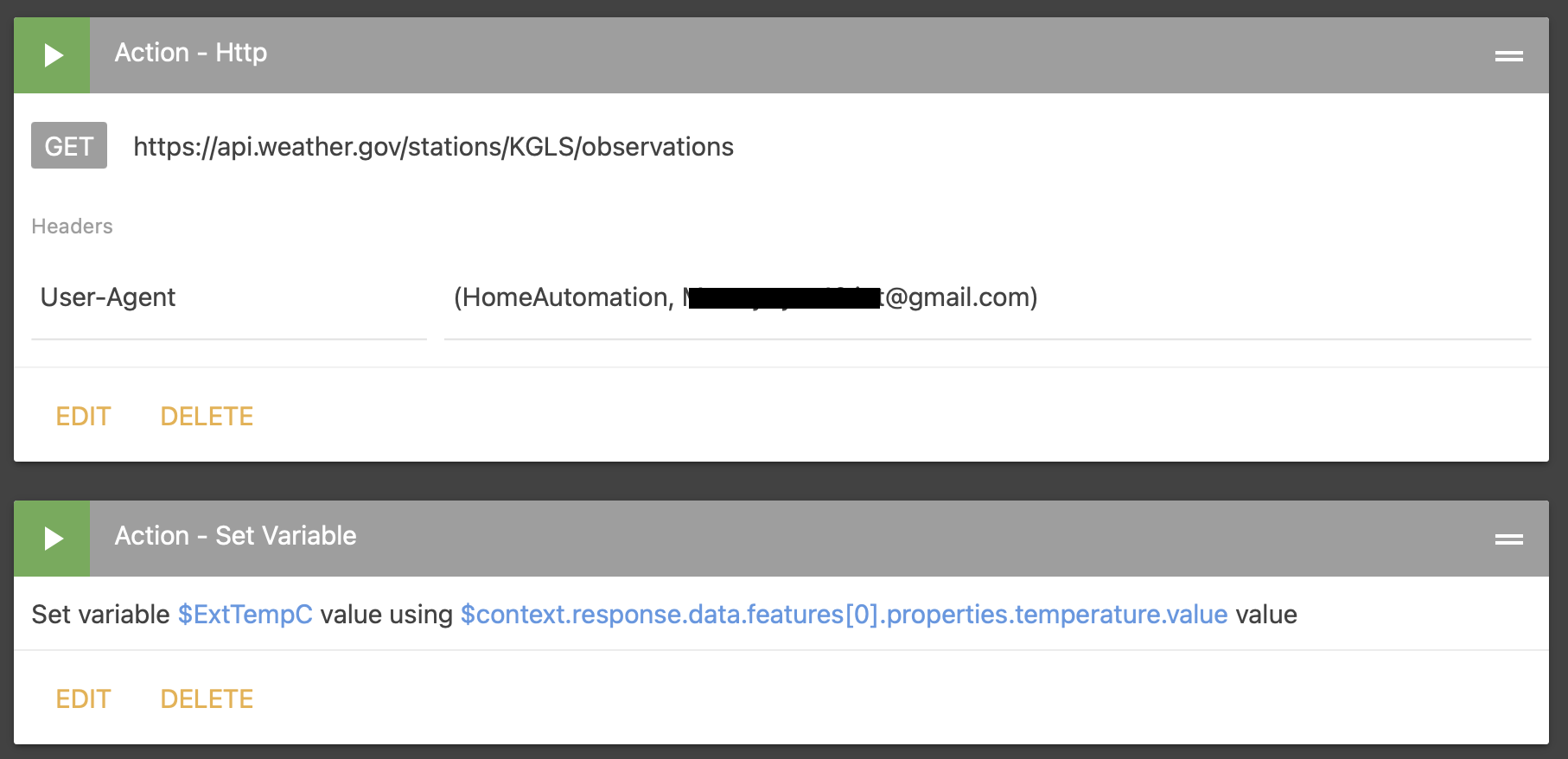Run the Set Variable action play icon
The width and height of the screenshot is (1568, 759).
(x=52, y=539)
